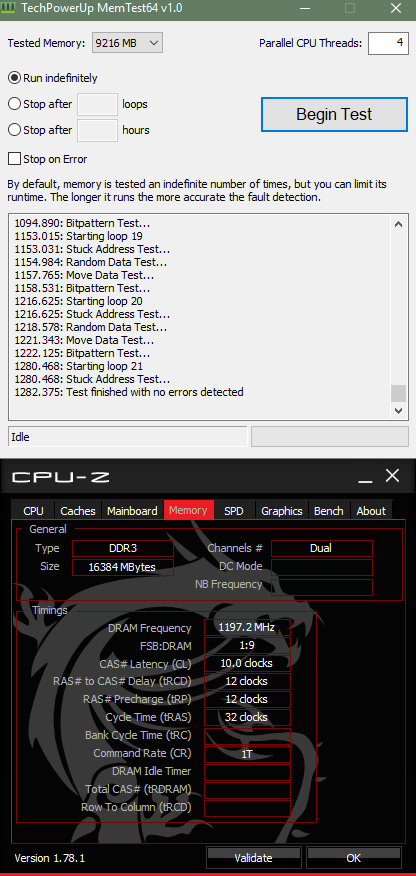This screenshot has height=876, width=416.
Task: Click the log scrollbar down arrow
Action: (398, 410)
